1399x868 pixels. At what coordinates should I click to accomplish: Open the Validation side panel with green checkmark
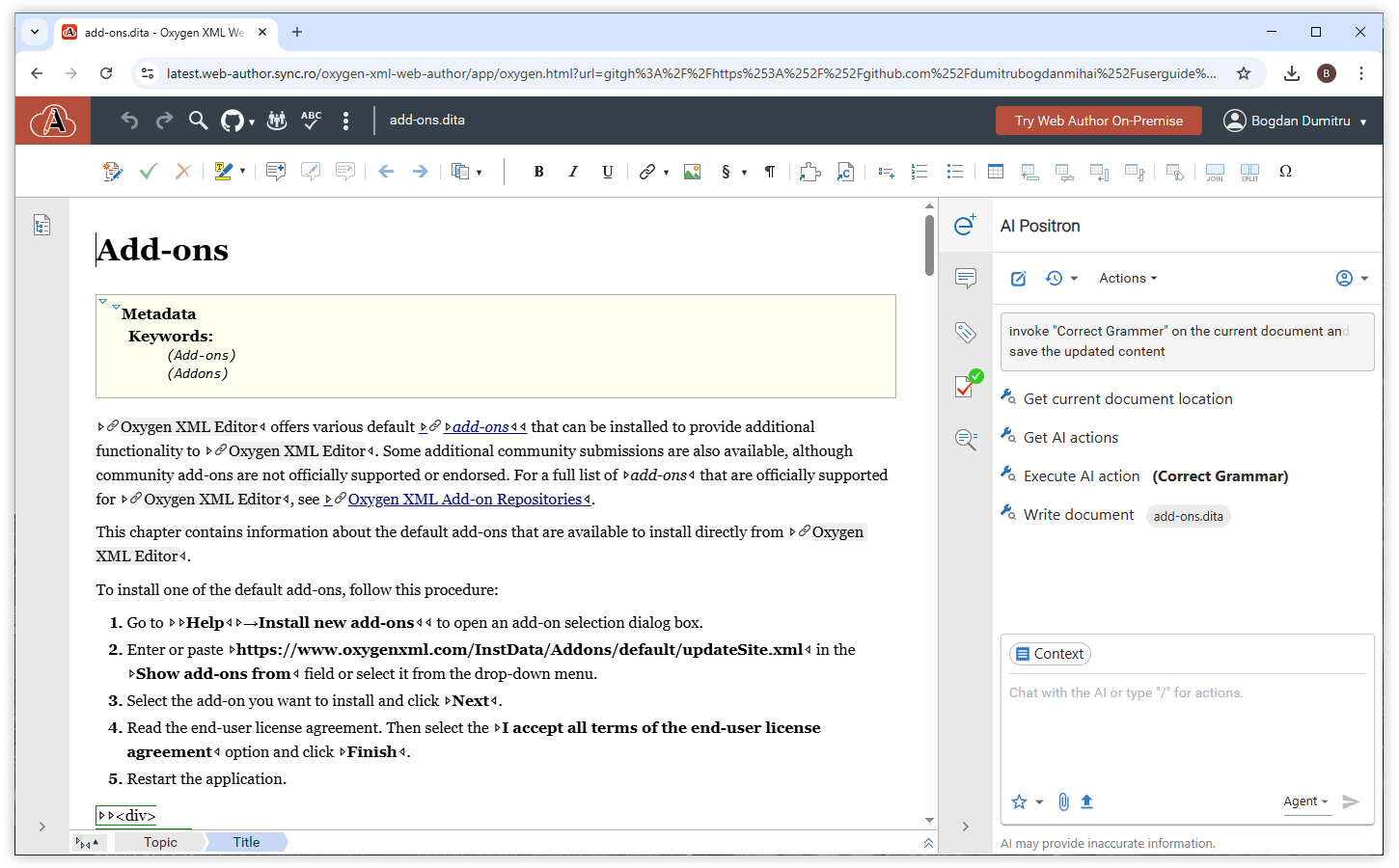pos(966,386)
